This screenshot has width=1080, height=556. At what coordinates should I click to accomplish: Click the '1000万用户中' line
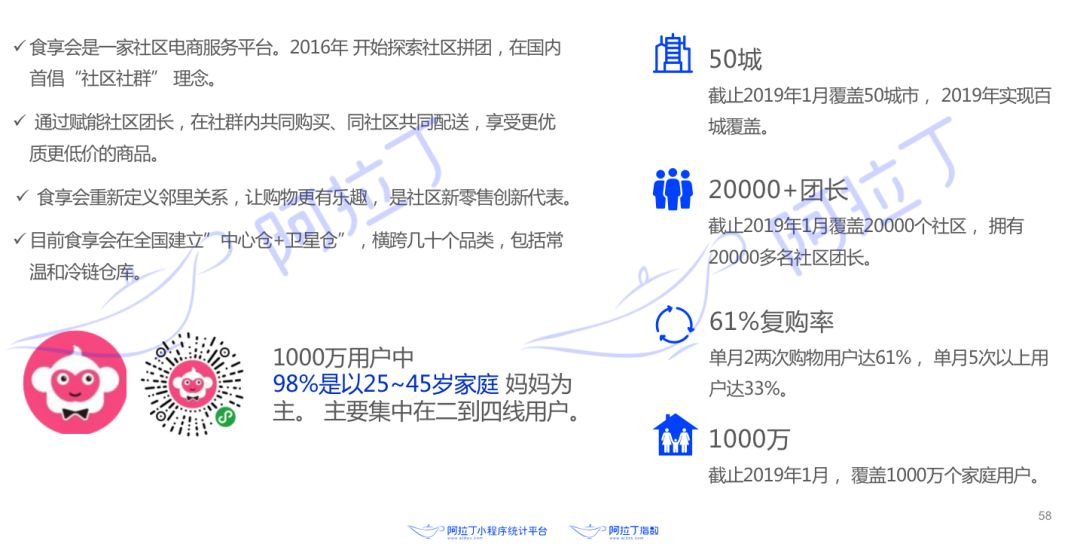pos(343,358)
